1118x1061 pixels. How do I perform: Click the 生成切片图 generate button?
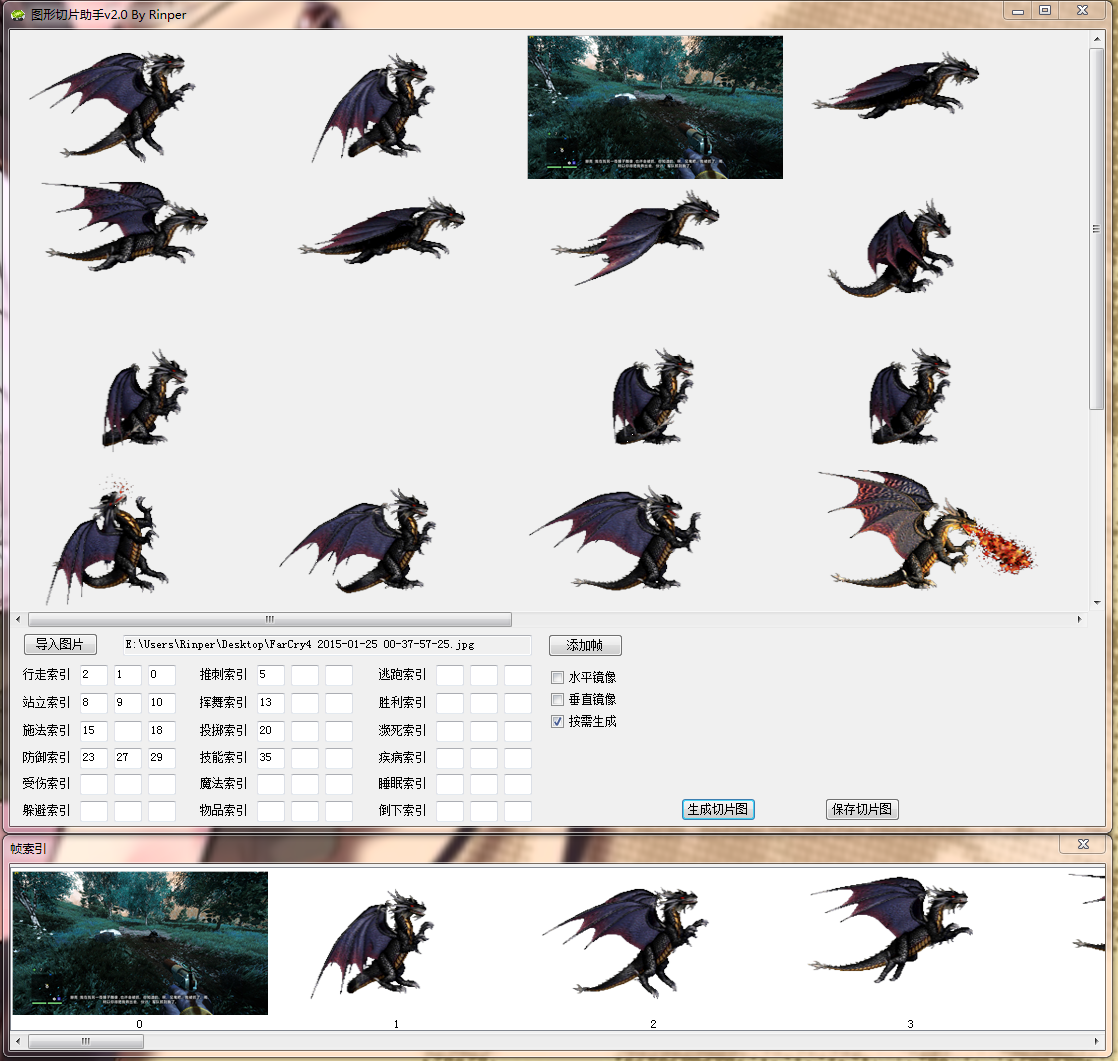pyautogui.click(x=718, y=809)
